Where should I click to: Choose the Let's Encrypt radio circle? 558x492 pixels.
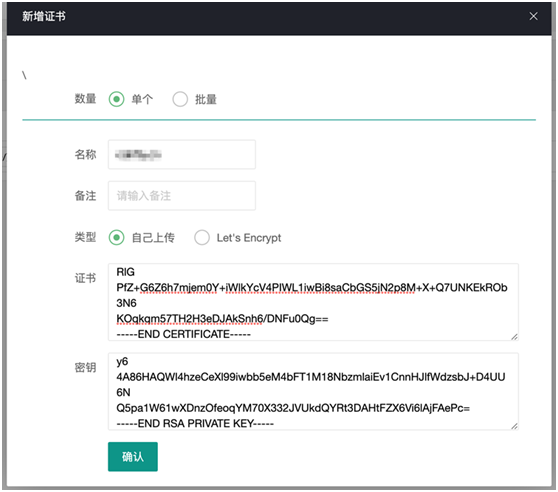click(x=202, y=237)
